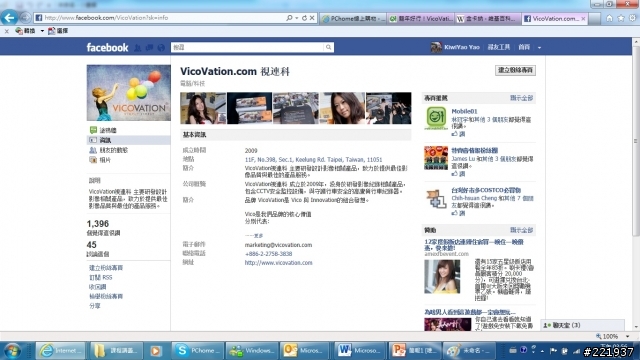Go back with the browser Back arrow

pyautogui.click(x=9, y=17)
